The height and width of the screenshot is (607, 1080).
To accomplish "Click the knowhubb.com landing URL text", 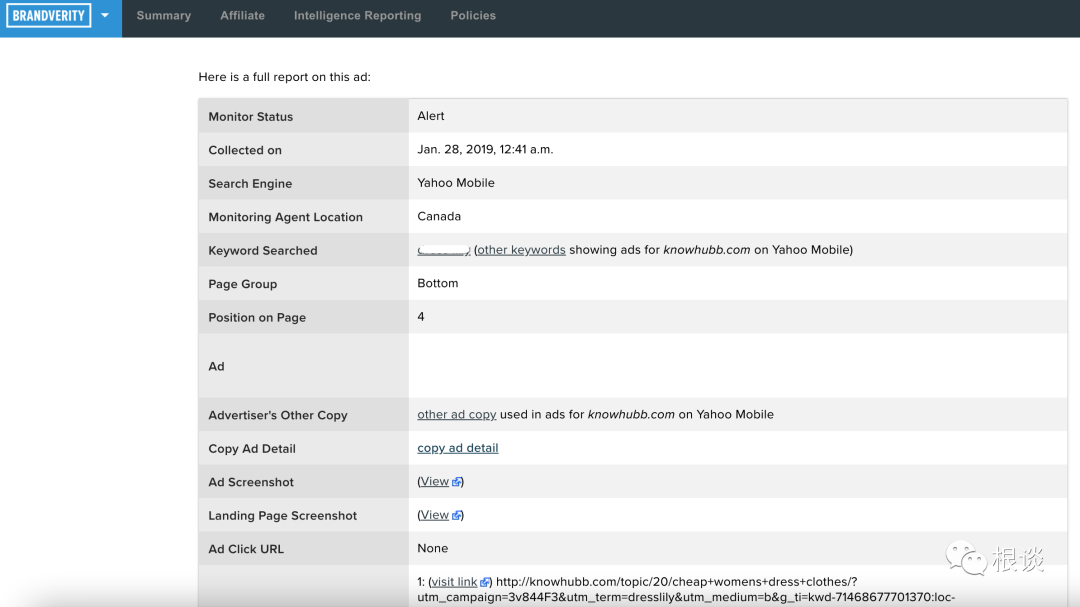I will point(676,582).
